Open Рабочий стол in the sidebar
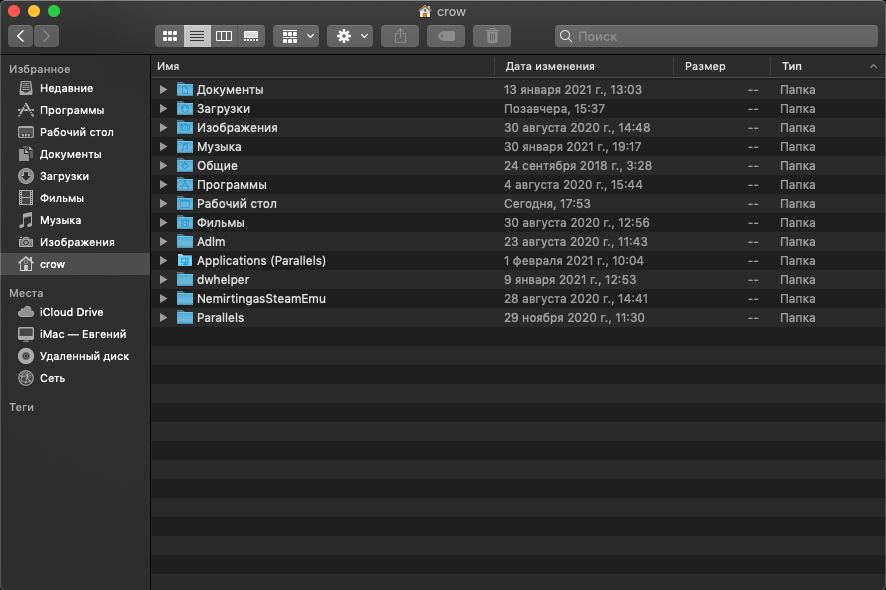Image resolution: width=886 pixels, height=590 pixels. 75,132
